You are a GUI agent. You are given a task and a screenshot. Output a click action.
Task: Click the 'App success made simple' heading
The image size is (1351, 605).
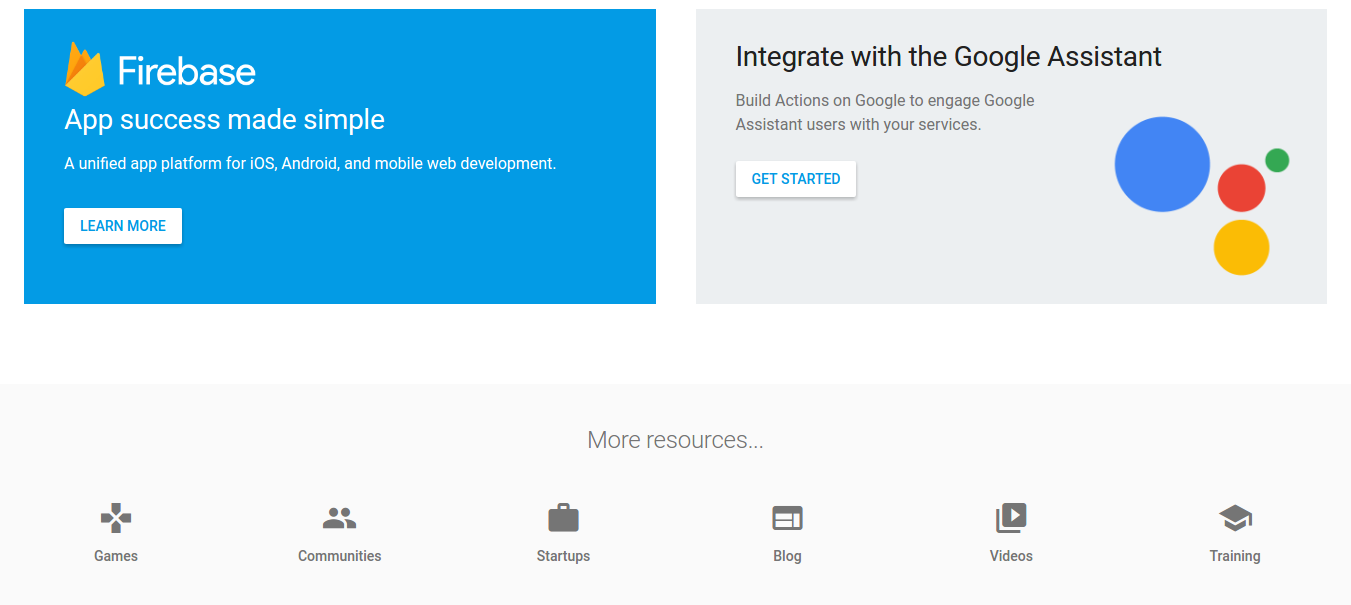point(224,120)
